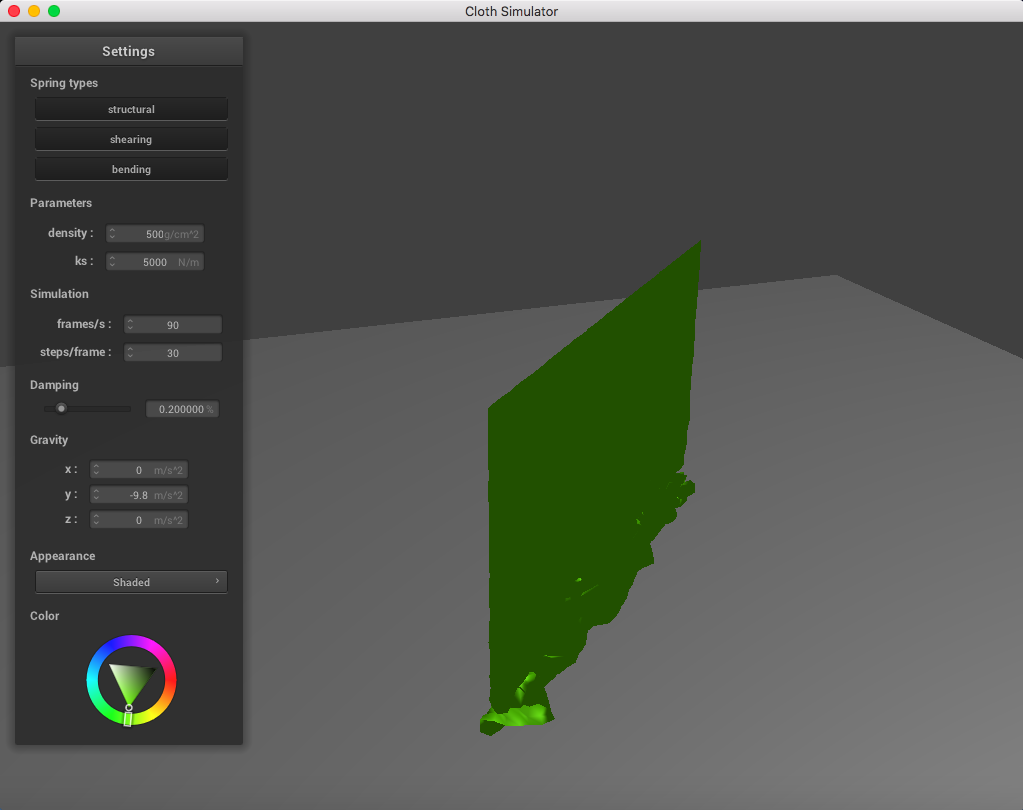1023x810 pixels.
Task: Click the steps/frame value field
Action: point(173,352)
